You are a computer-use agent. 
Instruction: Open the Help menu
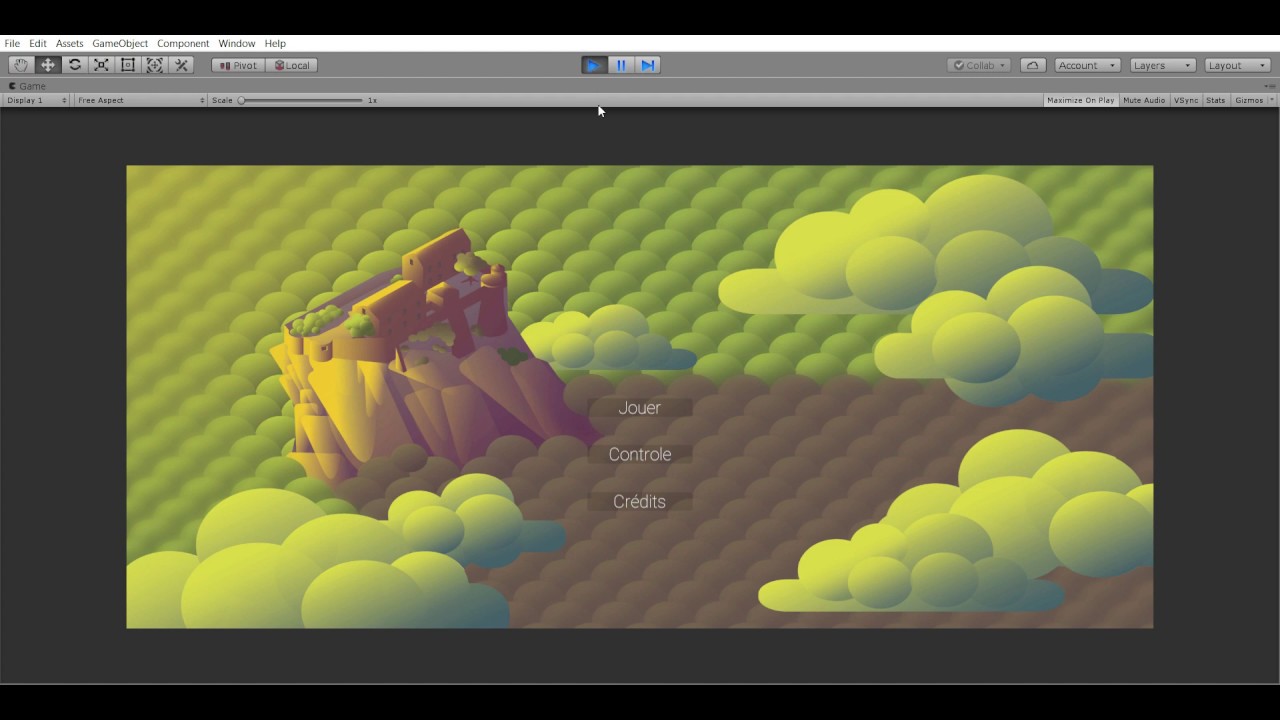(x=275, y=44)
